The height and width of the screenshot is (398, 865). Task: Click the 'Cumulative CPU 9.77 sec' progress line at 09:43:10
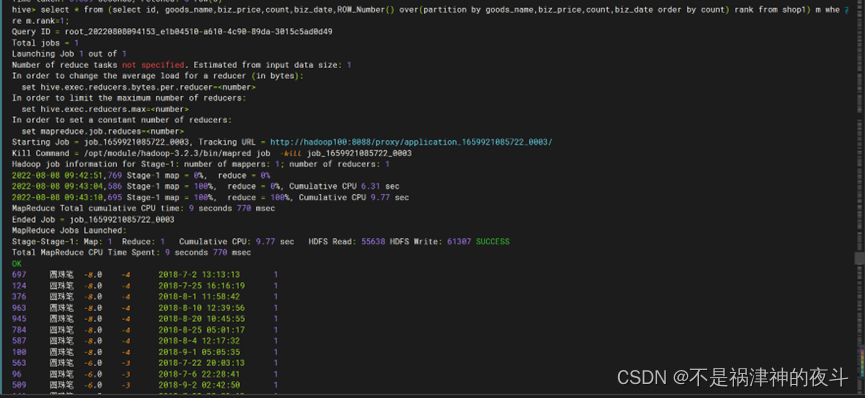[211, 198]
